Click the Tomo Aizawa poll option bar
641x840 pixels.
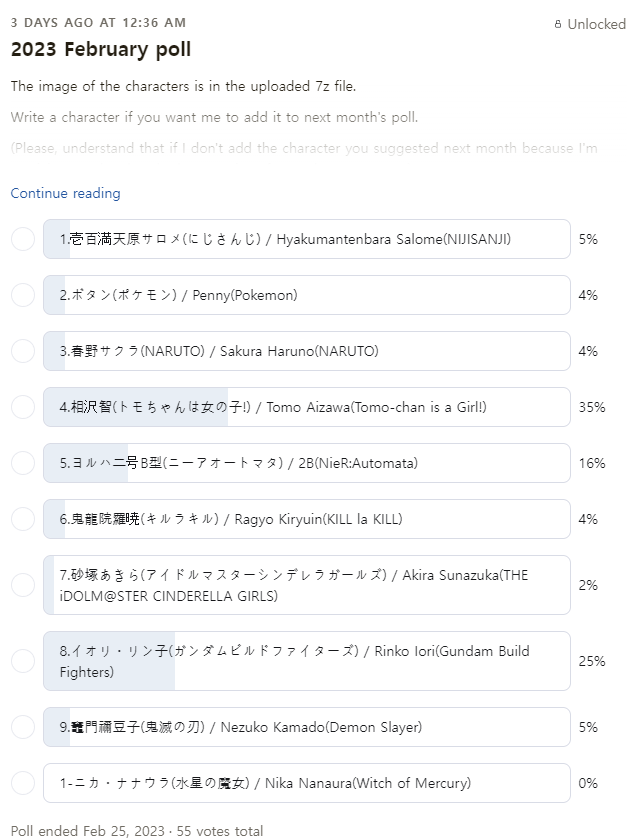(306, 407)
